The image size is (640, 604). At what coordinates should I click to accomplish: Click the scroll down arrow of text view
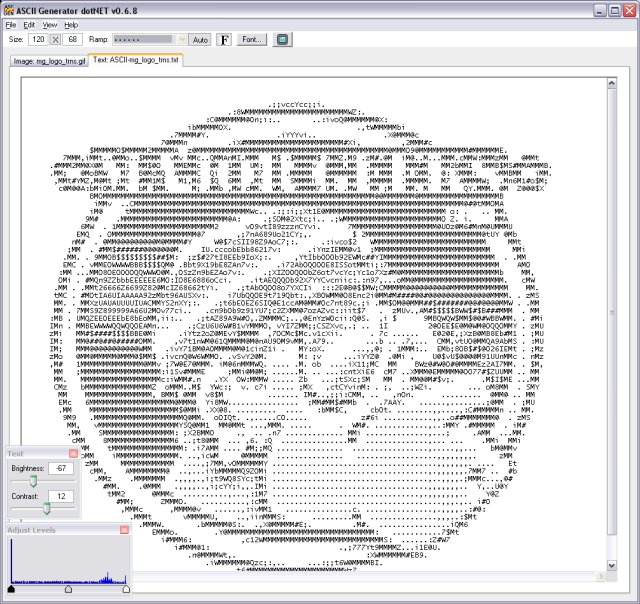click(x=611, y=565)
